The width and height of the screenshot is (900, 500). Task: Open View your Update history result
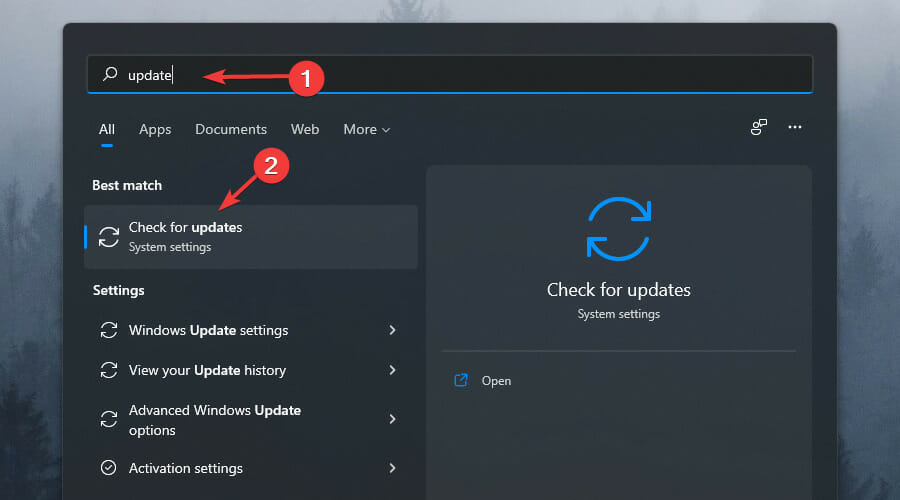[x=251, y=370]
